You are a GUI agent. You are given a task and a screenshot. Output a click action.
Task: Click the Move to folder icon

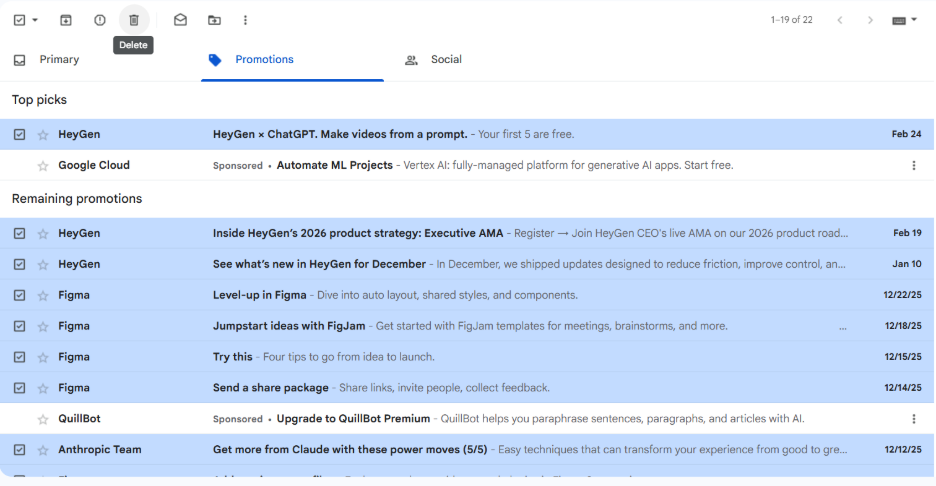pyautogui.click(x=214, y=20)
